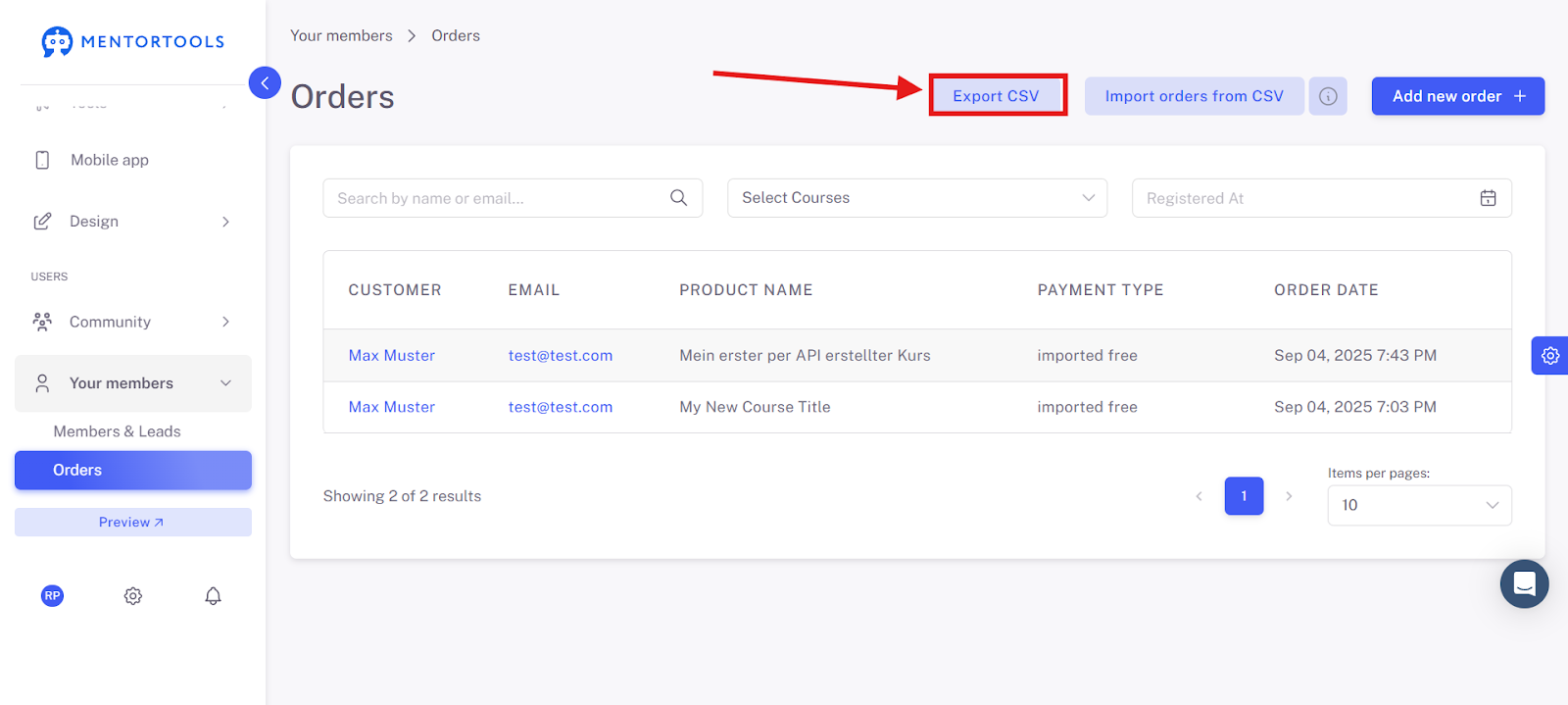Click the Registered At date field
This screenshot has height=705, width=1568.
click(1321, 198)
